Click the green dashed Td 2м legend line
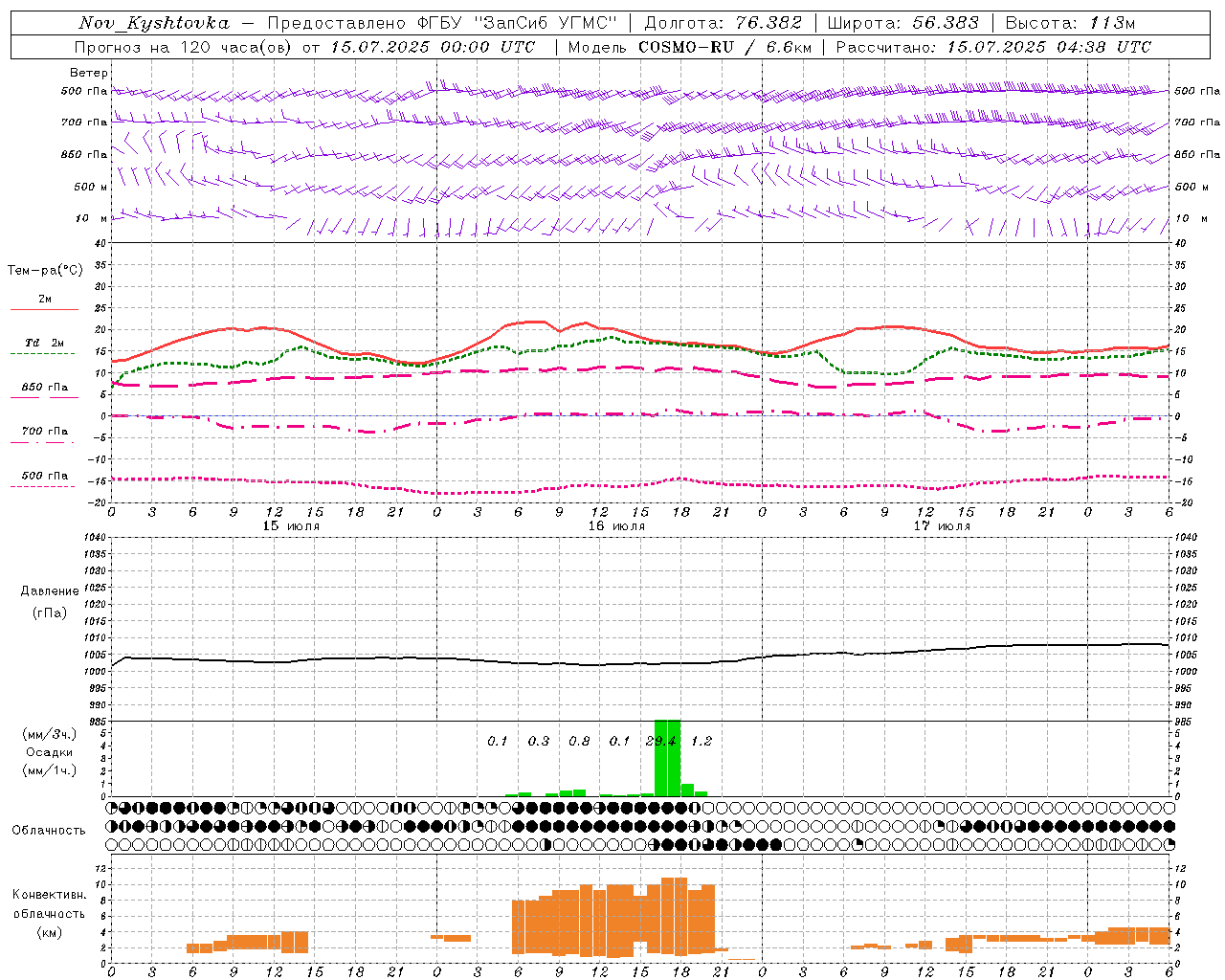Viewport: 1225px width, 980px height. 44,354
